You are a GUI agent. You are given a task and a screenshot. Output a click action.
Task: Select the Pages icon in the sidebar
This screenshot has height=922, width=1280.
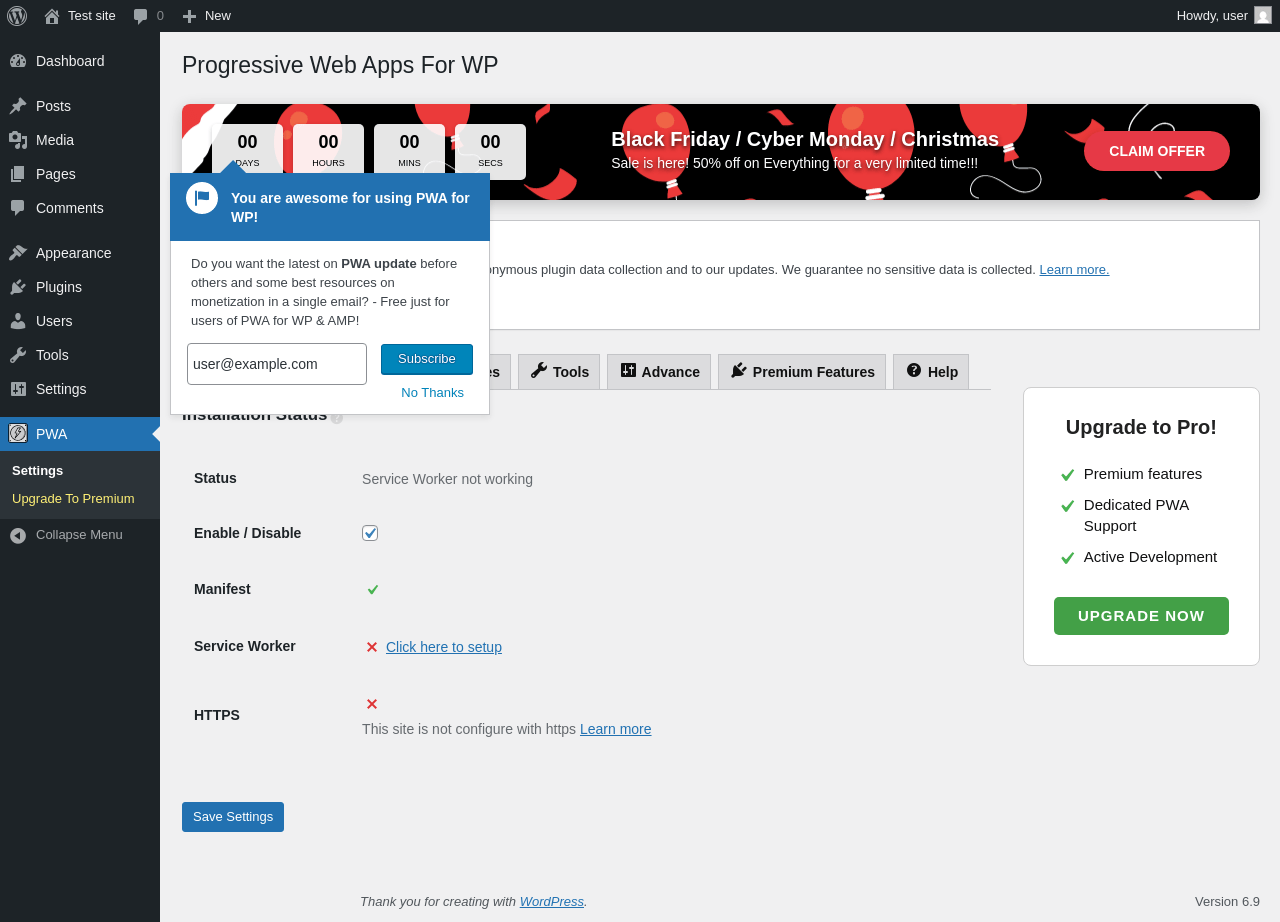tap(18, 174)
